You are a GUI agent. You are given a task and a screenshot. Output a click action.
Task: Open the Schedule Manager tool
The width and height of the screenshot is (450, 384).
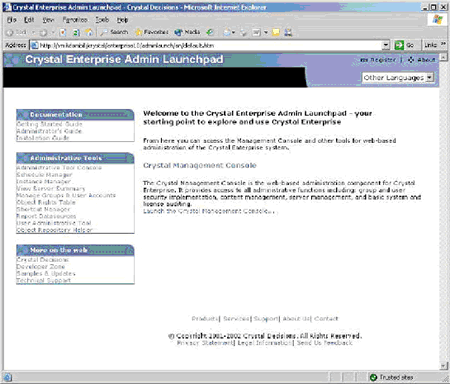click(x=44, y=174)
